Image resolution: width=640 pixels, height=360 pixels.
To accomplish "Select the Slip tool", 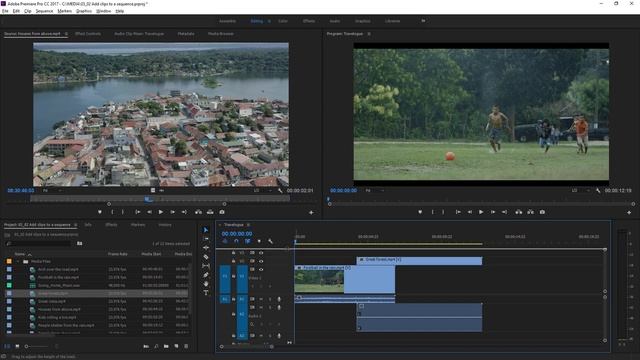I will point(206,266).
